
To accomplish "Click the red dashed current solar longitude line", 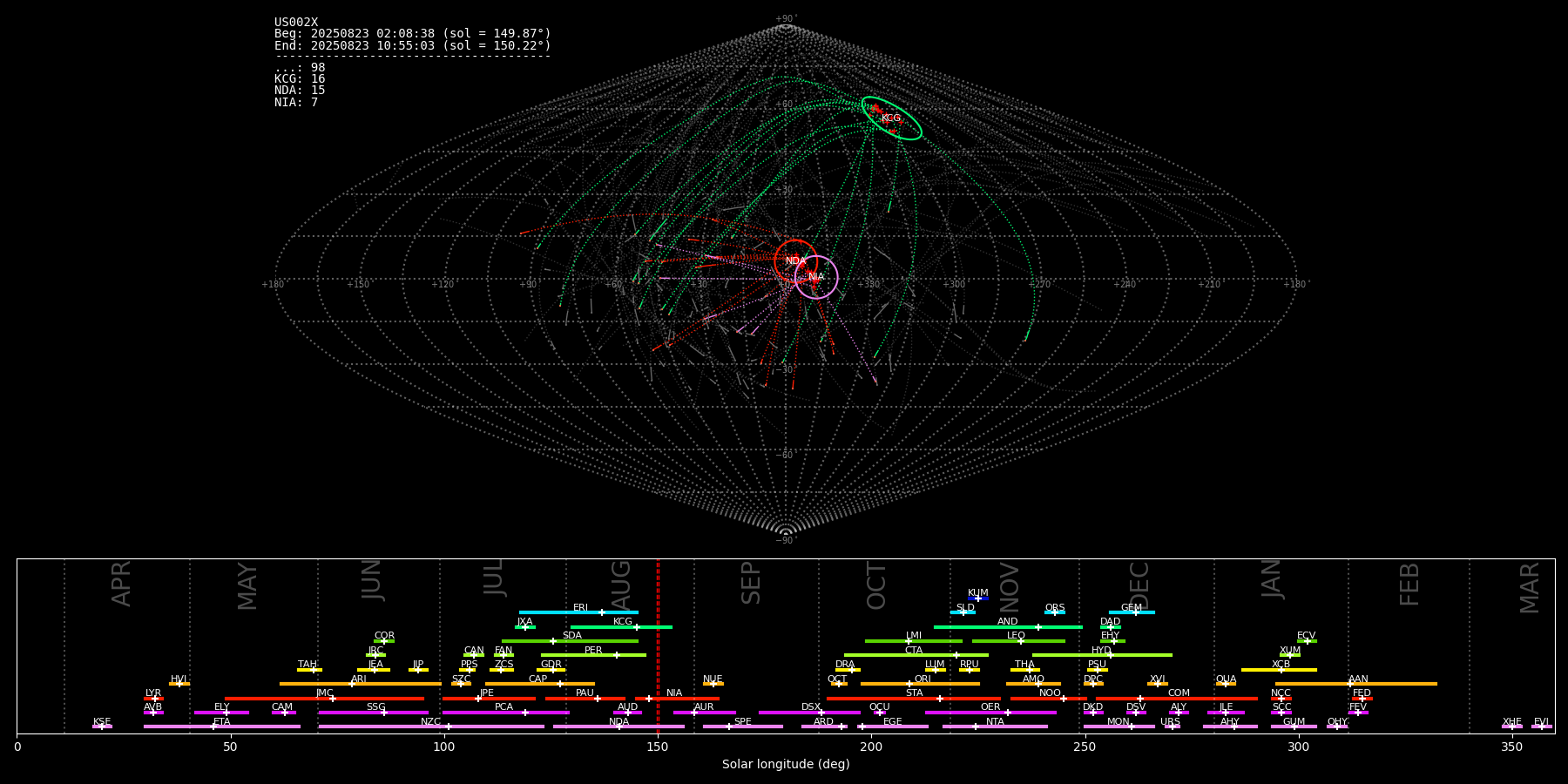I will click(658, 645).
